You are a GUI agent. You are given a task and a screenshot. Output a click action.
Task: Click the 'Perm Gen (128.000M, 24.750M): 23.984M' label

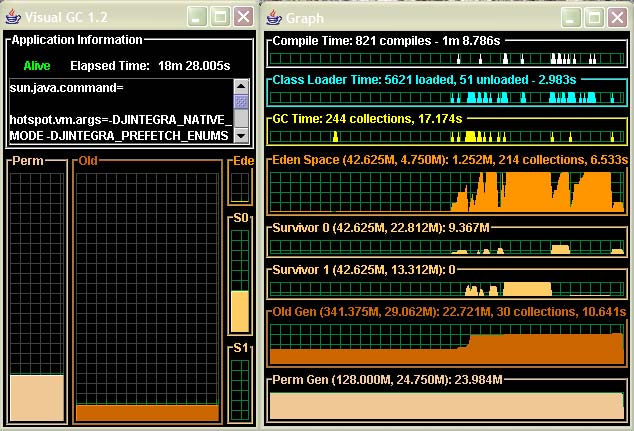(387, 380)
